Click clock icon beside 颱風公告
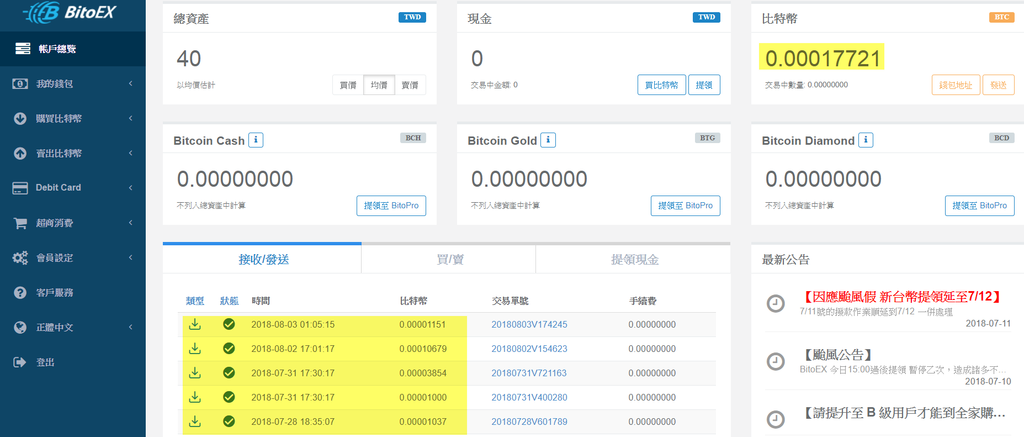The height and width of the screenshot is (437, 1024). 775,361
